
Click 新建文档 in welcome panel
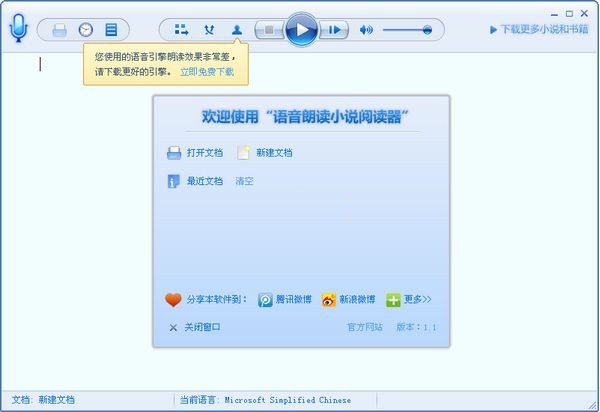(274, 153)
